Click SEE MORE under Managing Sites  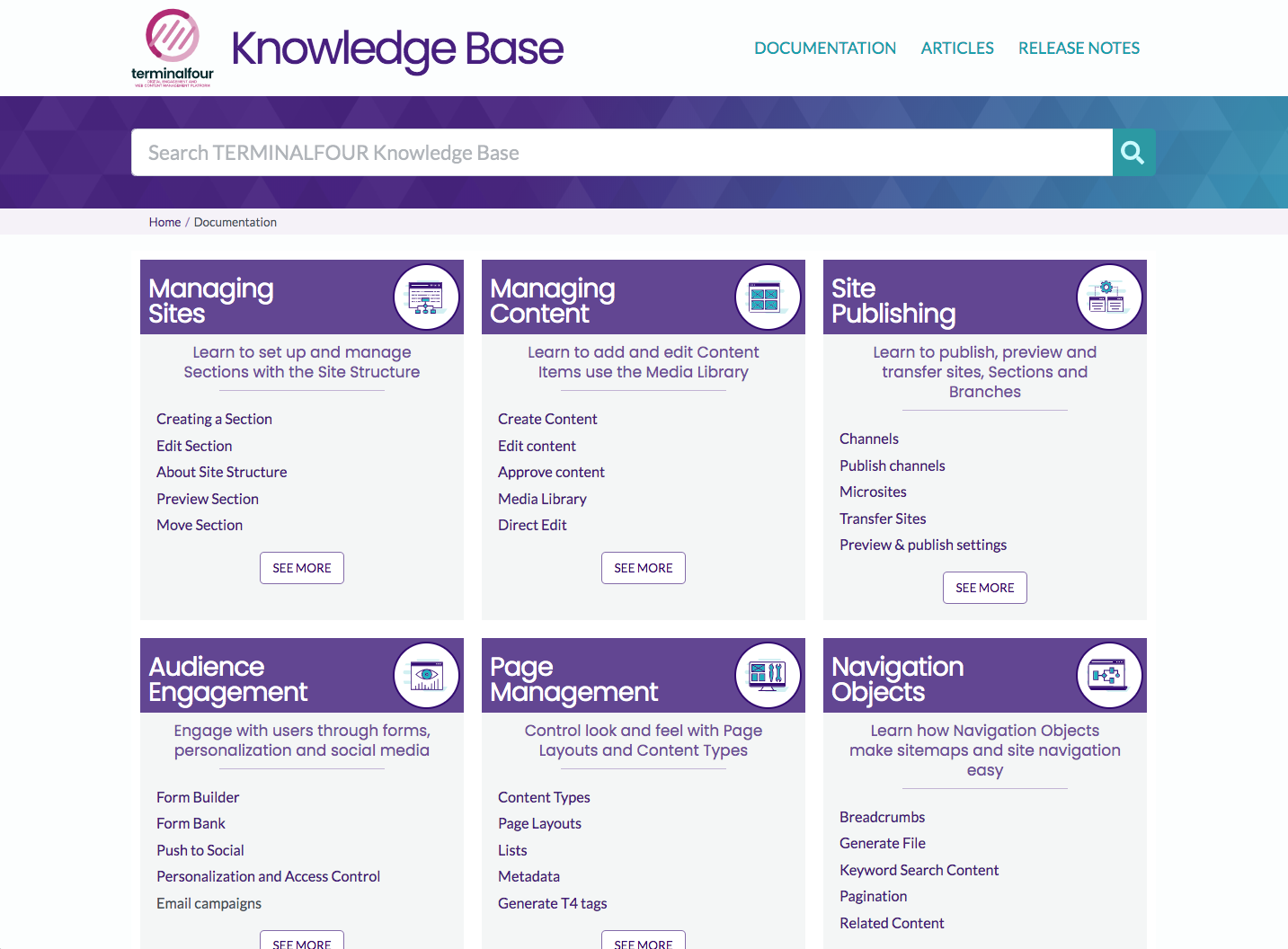[x=301, y=567]
